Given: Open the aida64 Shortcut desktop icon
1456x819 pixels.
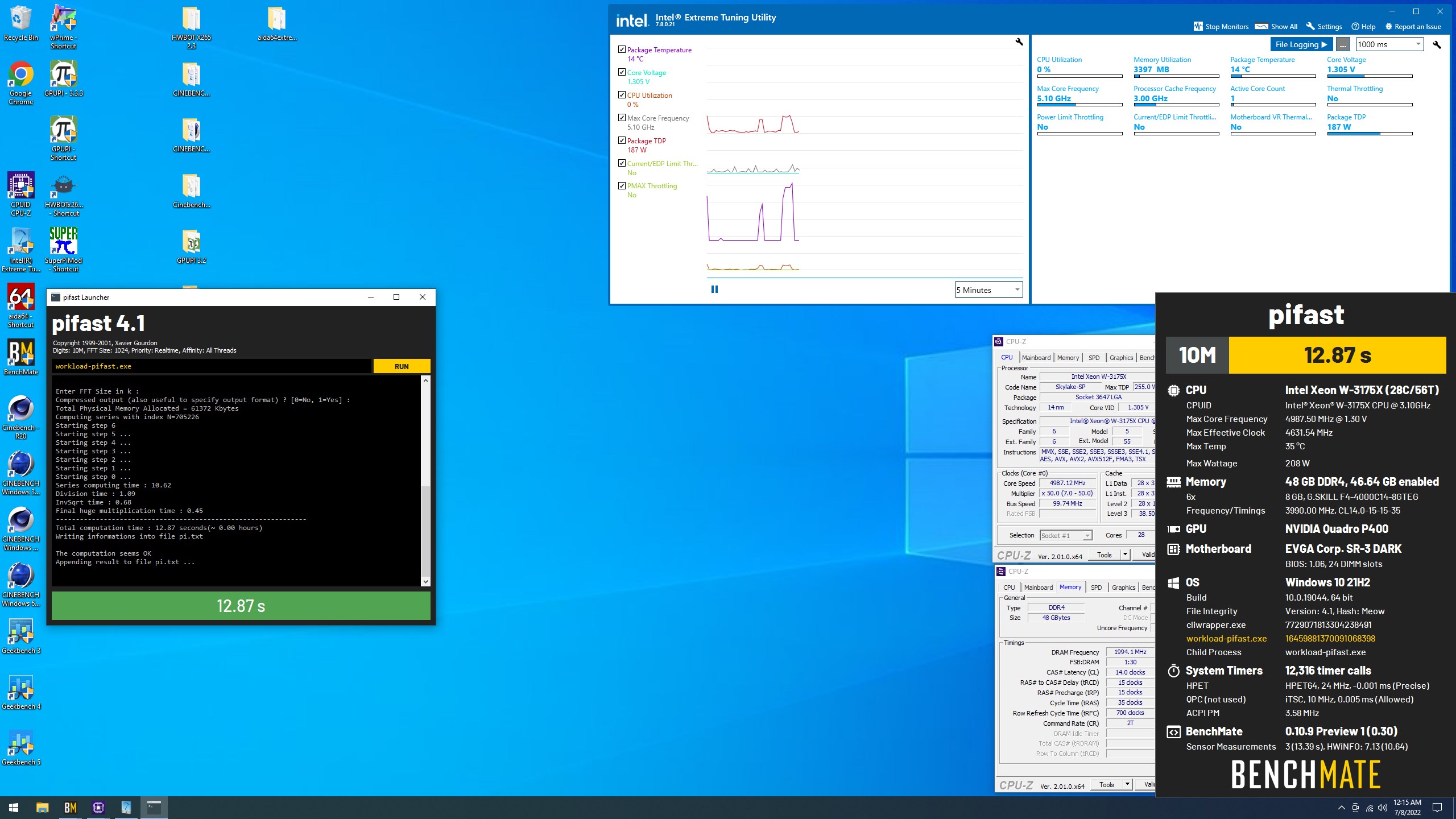Looking at the screenshot, I should [20, 306].
